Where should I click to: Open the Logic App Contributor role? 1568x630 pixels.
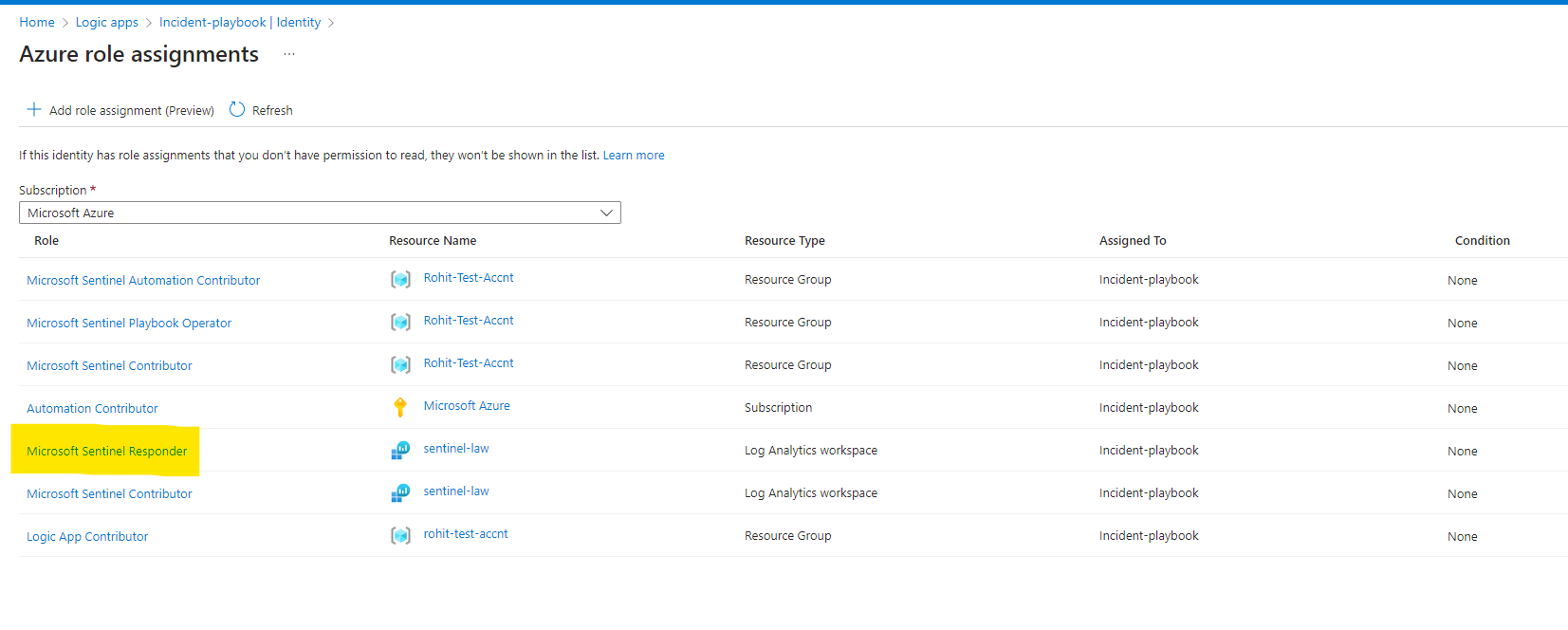pos(87,536)
